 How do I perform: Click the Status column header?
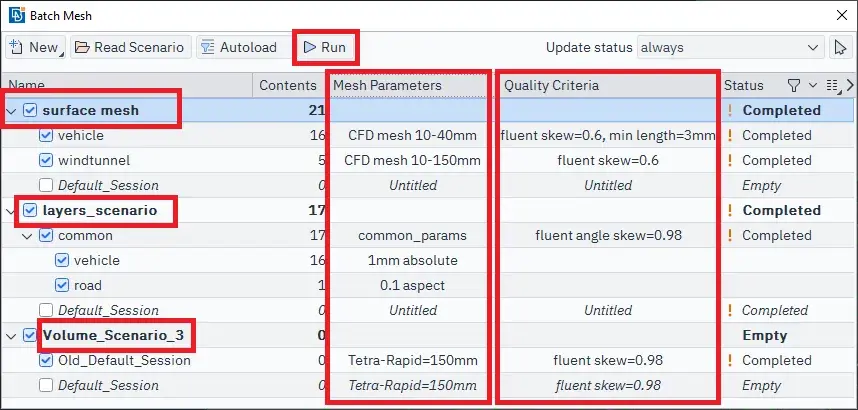point(743,85)
